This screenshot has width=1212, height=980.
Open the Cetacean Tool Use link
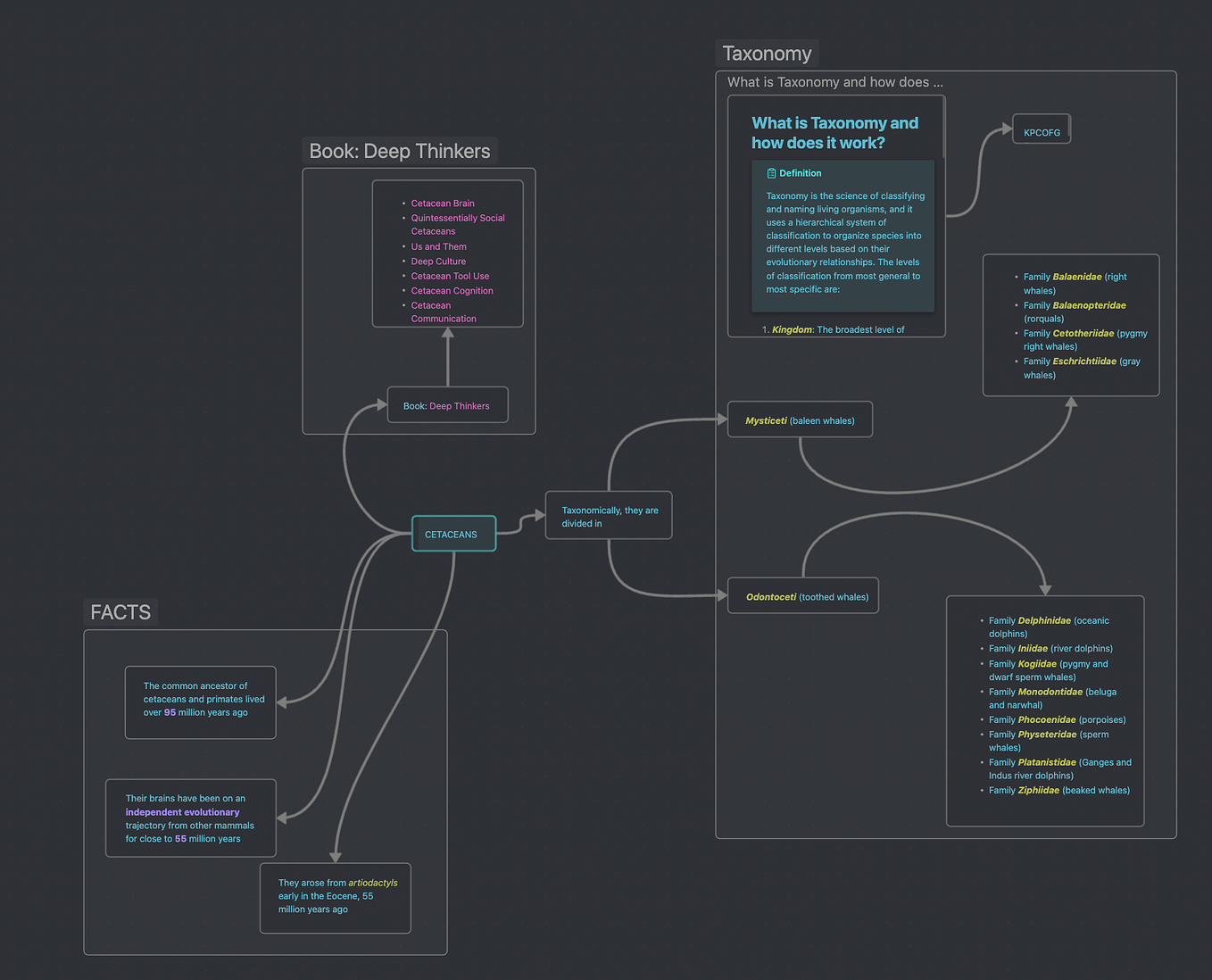point(450,276)
